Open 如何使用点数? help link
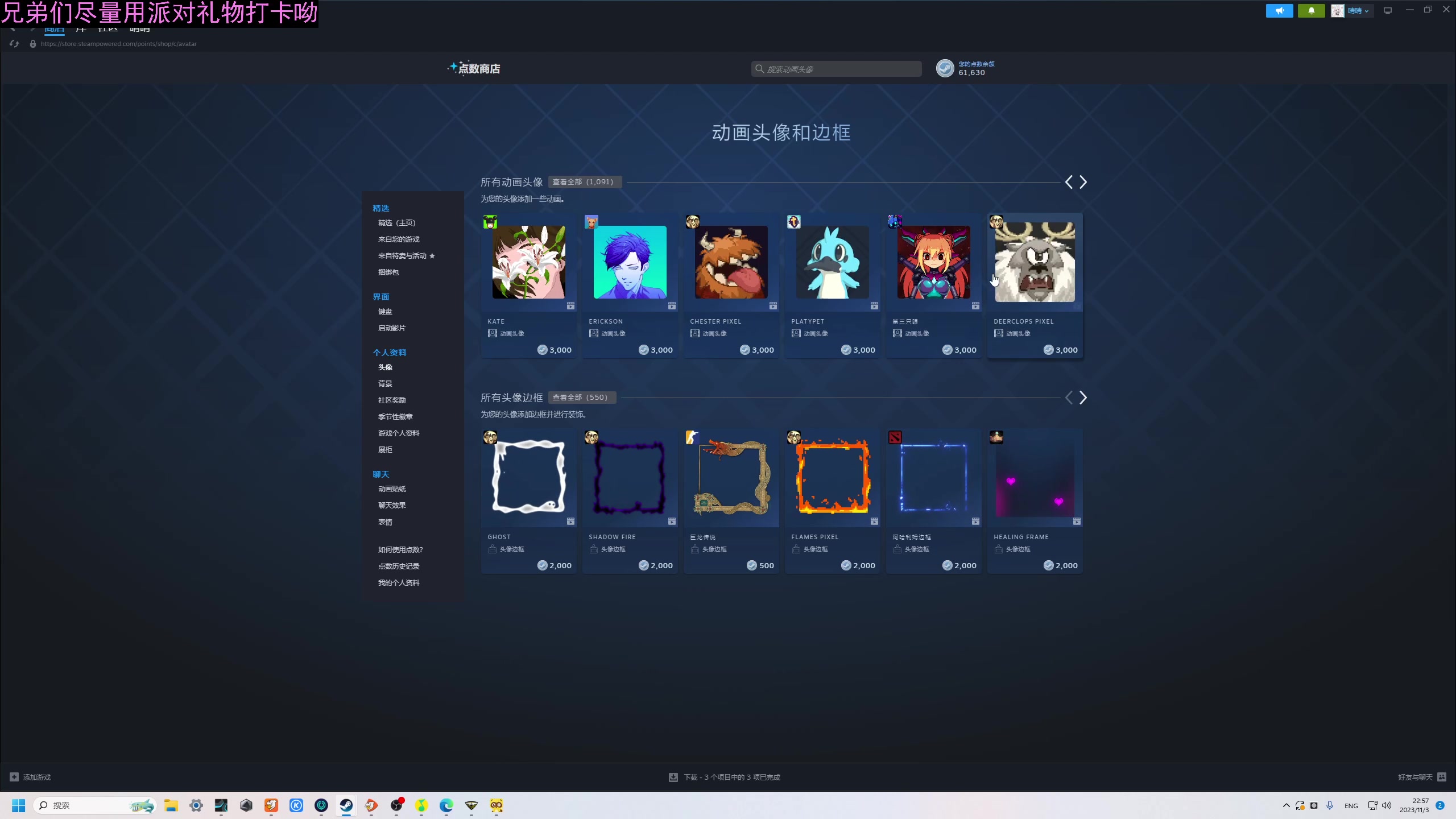Image resolution: width=1456 pixels, height=819 pixels. tap(400, 550)
